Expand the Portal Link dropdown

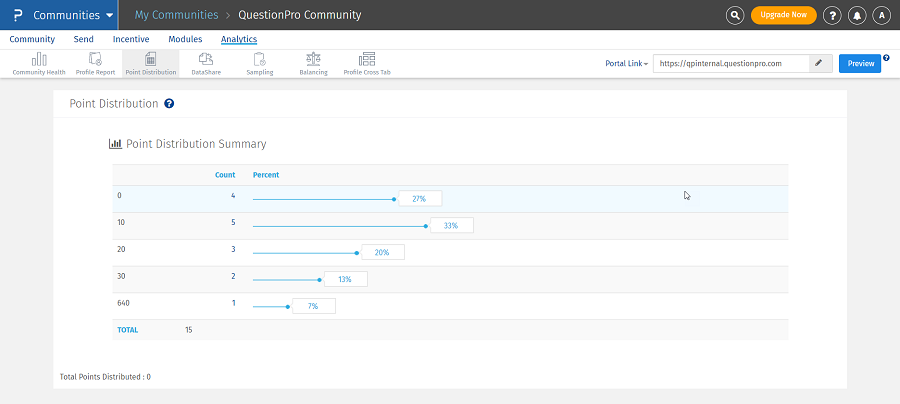pos(627,63)
